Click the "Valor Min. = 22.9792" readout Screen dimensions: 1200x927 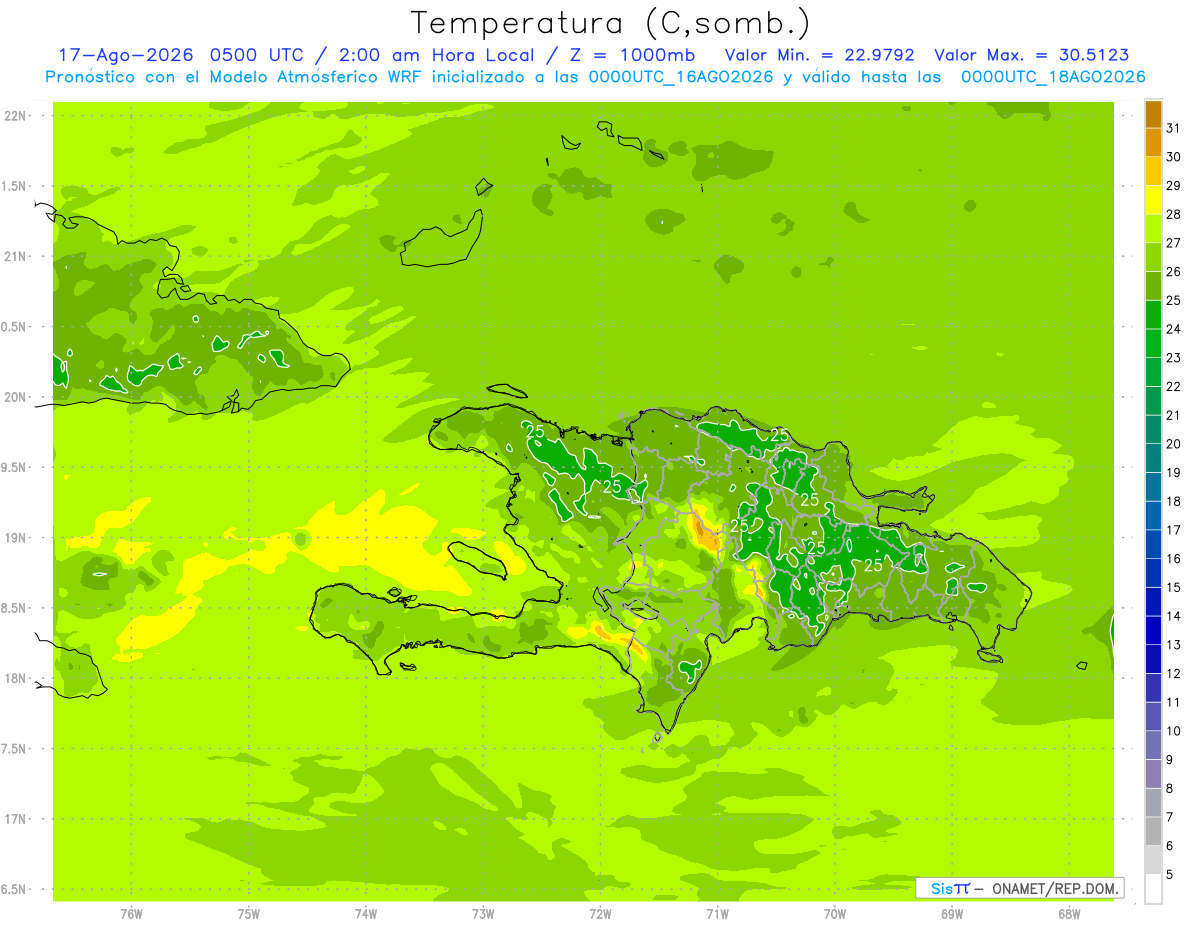[819, 55]
